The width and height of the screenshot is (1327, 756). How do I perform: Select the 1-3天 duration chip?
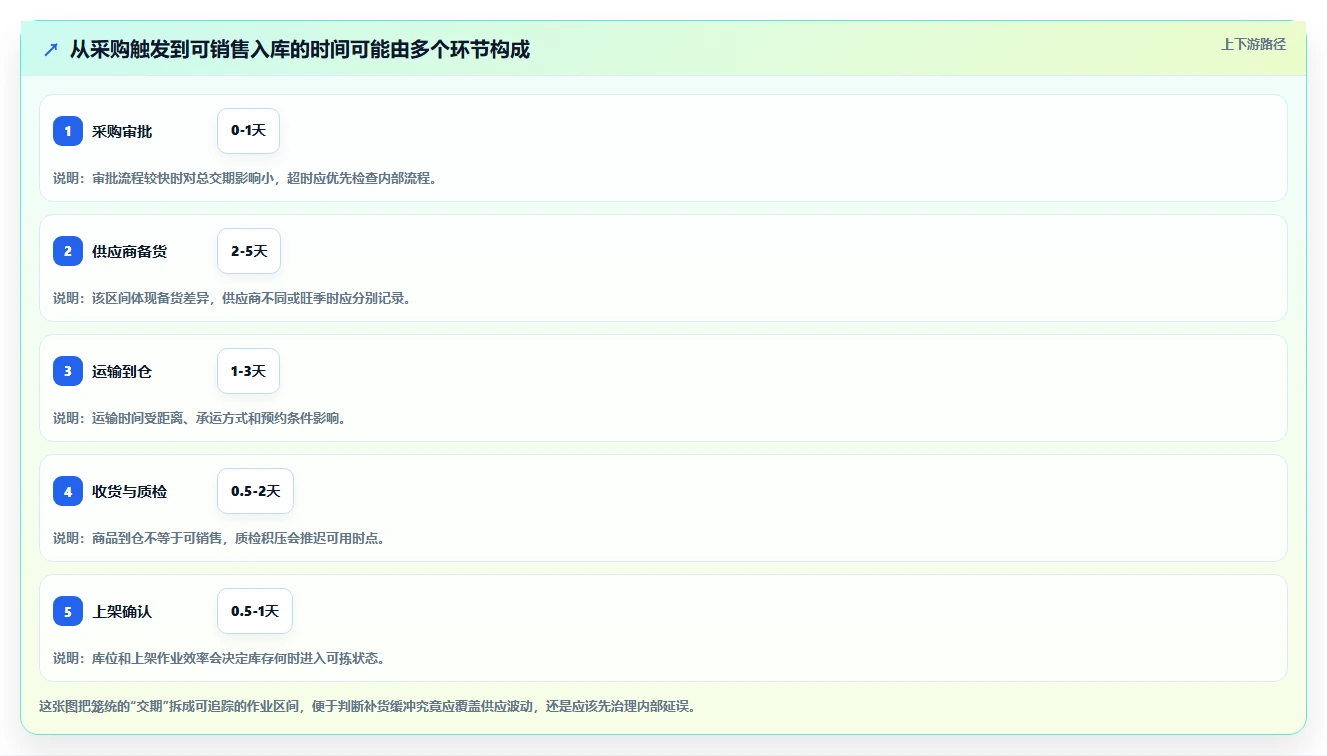[x=248, y=371]
